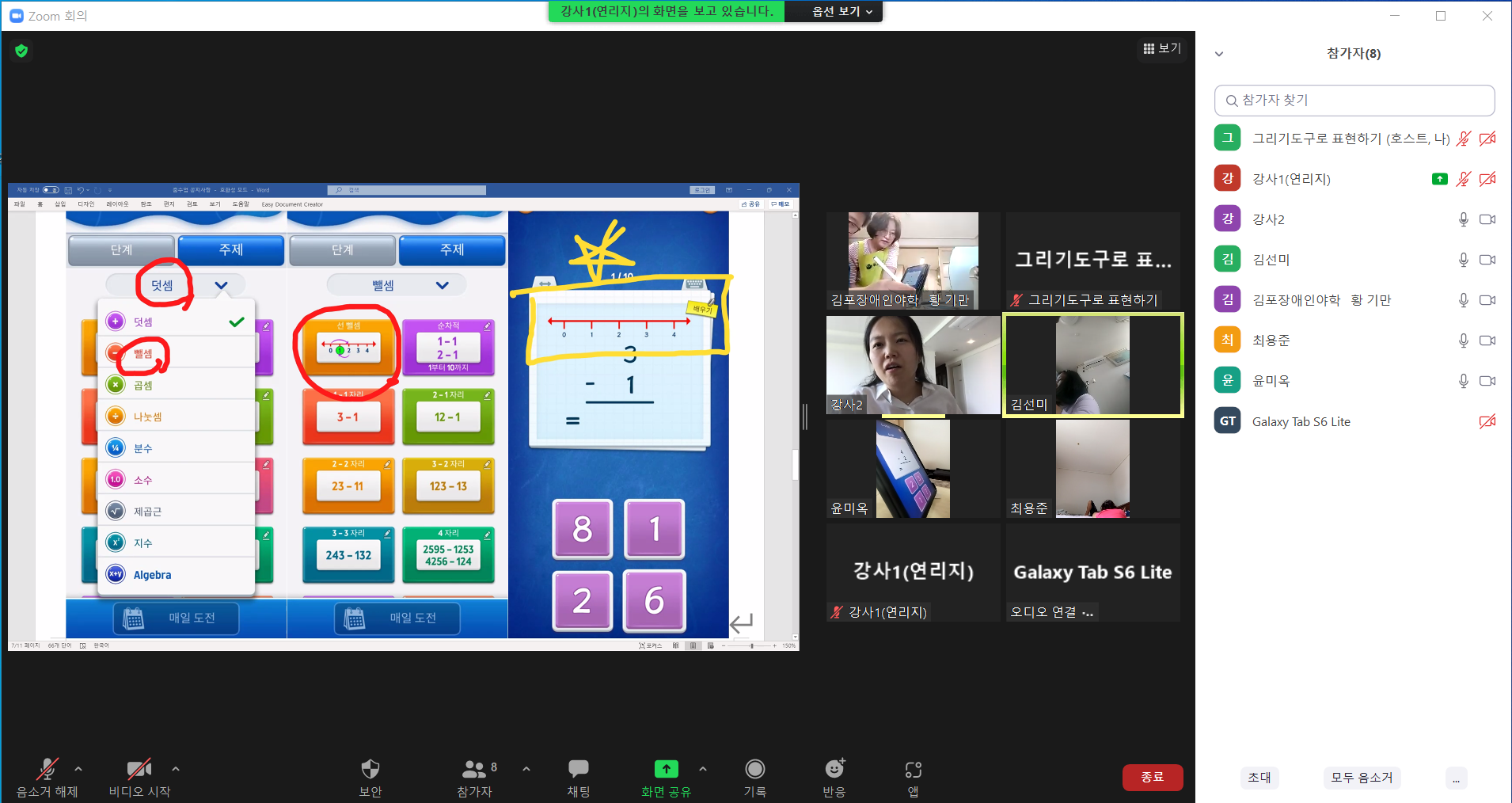Click the red 종료 end meeting button

pos(1153,777)
